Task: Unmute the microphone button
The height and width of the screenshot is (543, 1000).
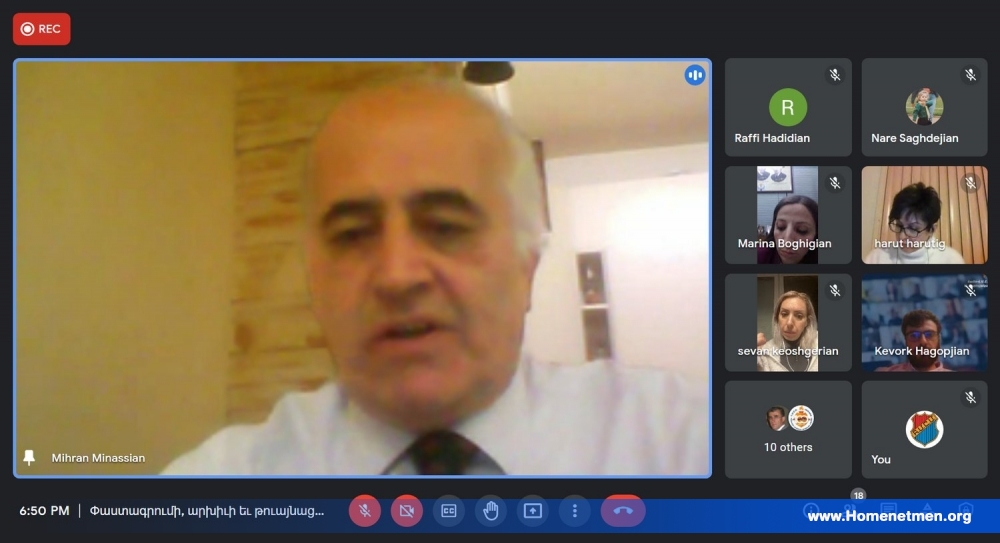Action: [365, 511]
